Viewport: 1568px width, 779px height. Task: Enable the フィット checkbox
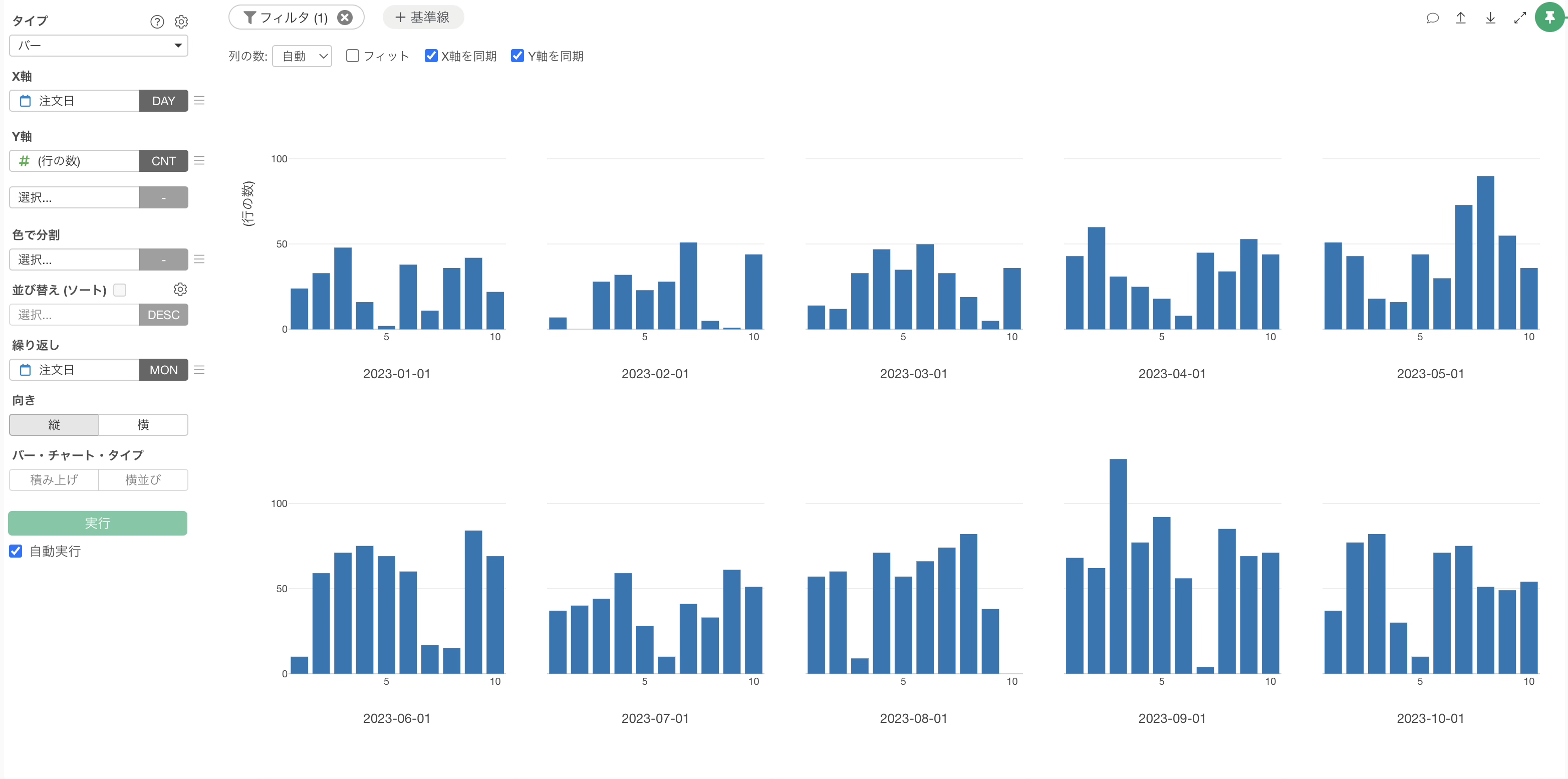(353, 56)
